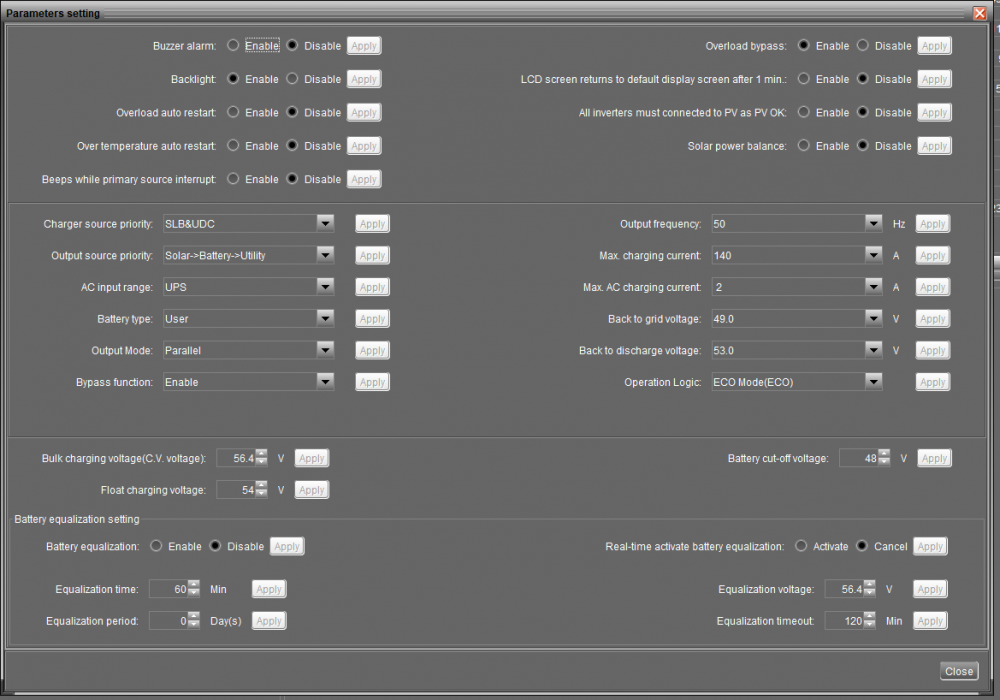Disable the Overload bypass option
1000x700 pixels.
tap(863, 45)
